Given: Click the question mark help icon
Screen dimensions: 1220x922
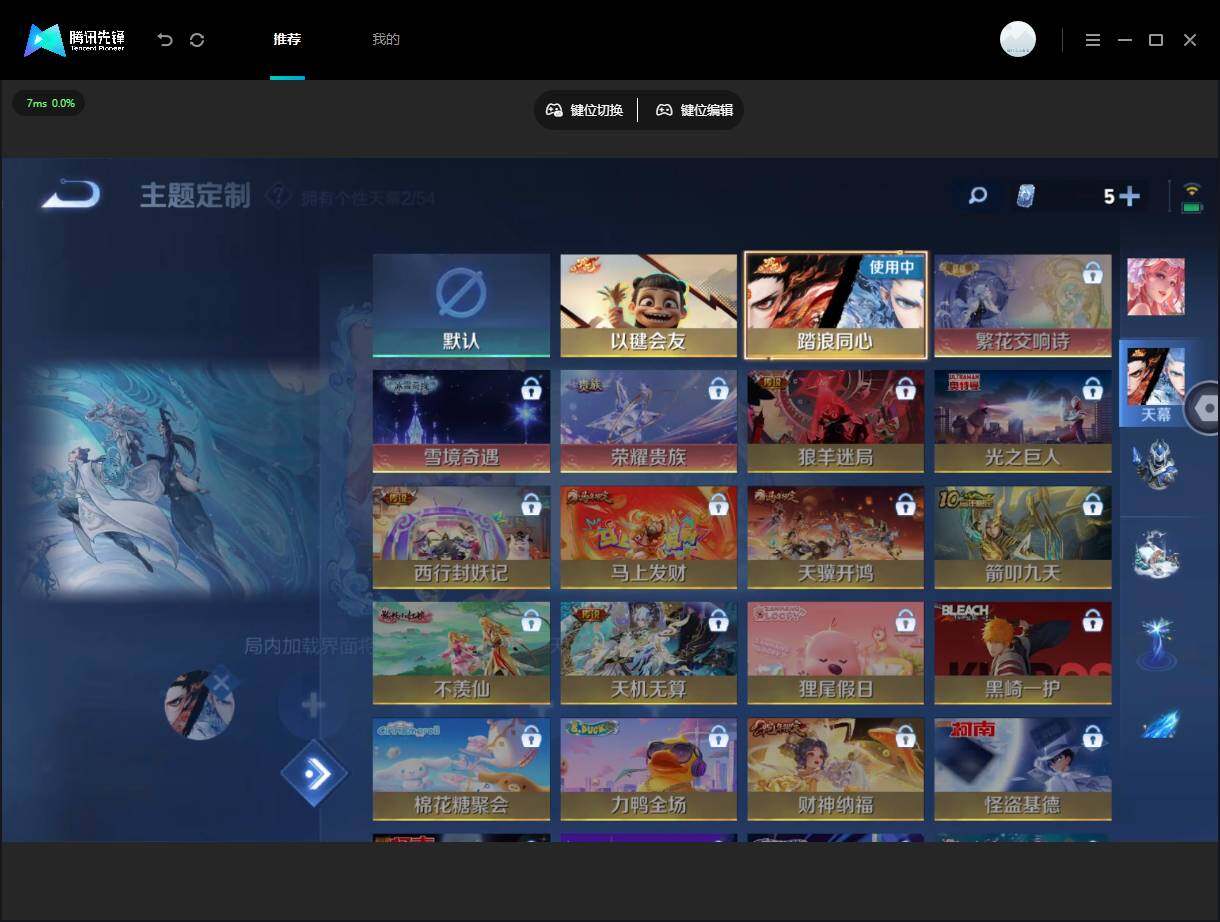Looking at the screenshot, I should coord(280,196).
